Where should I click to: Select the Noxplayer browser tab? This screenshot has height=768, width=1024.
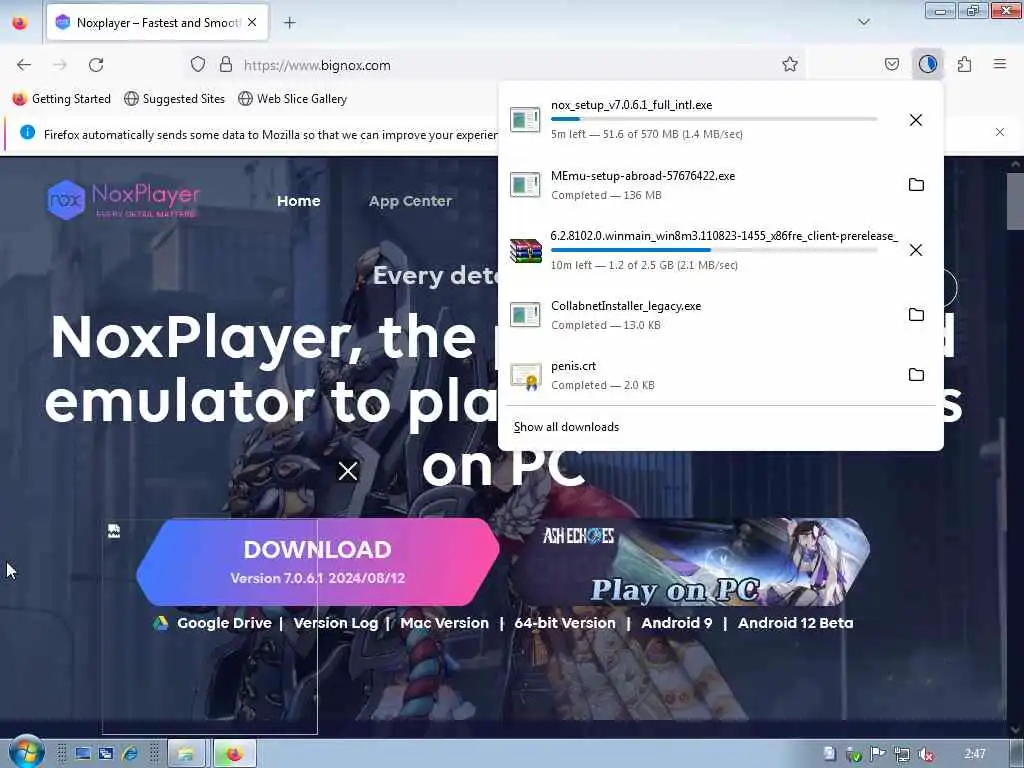pos(157,22)
